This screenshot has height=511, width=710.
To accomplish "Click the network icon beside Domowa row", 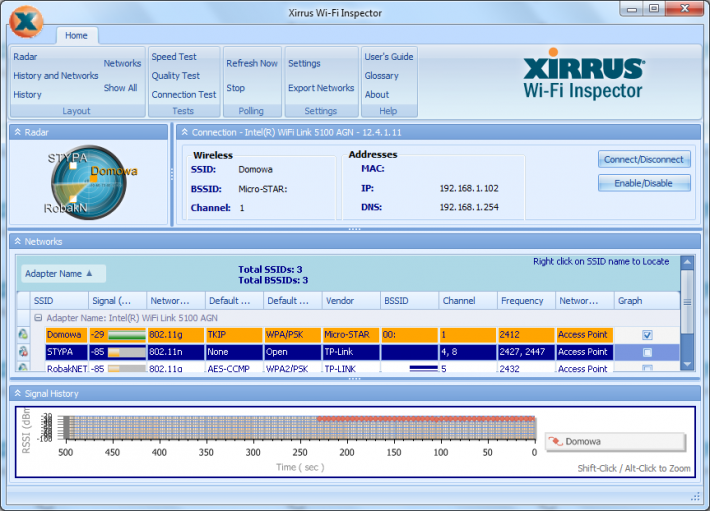I will pos(23,334).
